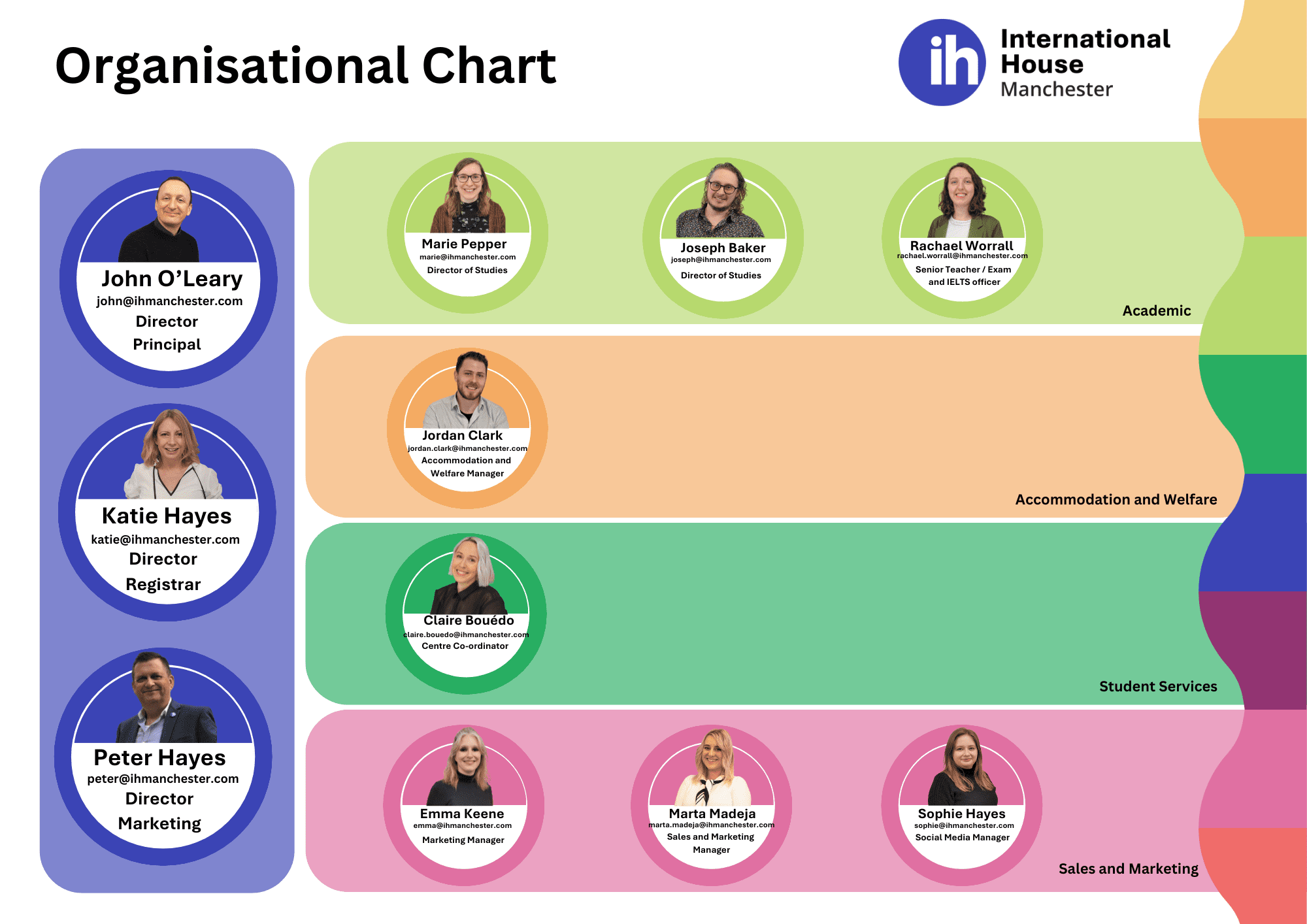The image size is (1307, 924).
Task: Select the Student Services label
Action: (1157, 687)
